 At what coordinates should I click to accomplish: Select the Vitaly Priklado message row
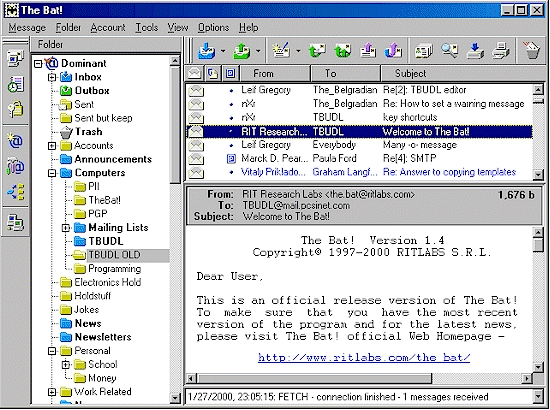359,172
